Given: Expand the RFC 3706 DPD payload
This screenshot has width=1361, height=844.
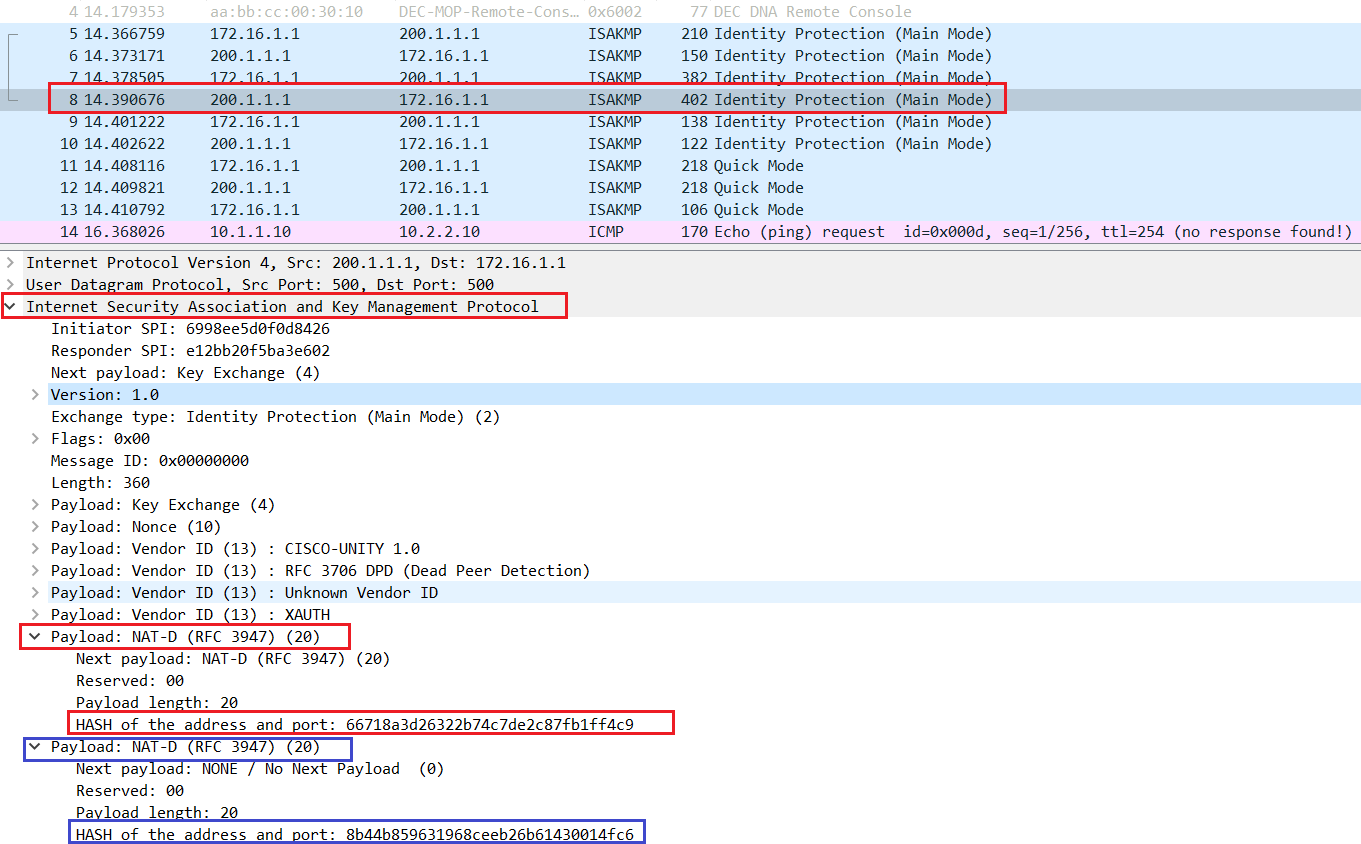Looking at the screenshot, I should [35, 570].
